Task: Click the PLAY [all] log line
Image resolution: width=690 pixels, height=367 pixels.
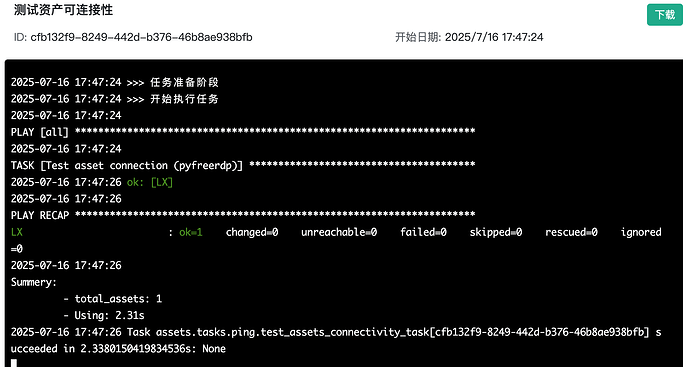Action: (x=243, y=132)
